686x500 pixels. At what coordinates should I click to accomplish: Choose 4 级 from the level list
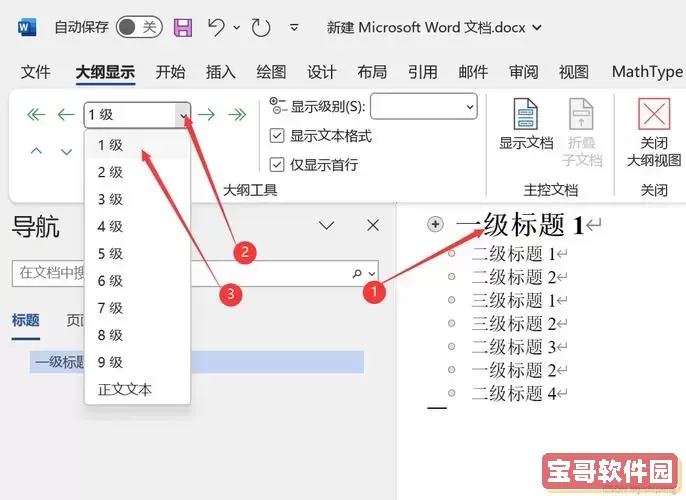(x=137, y=227)
